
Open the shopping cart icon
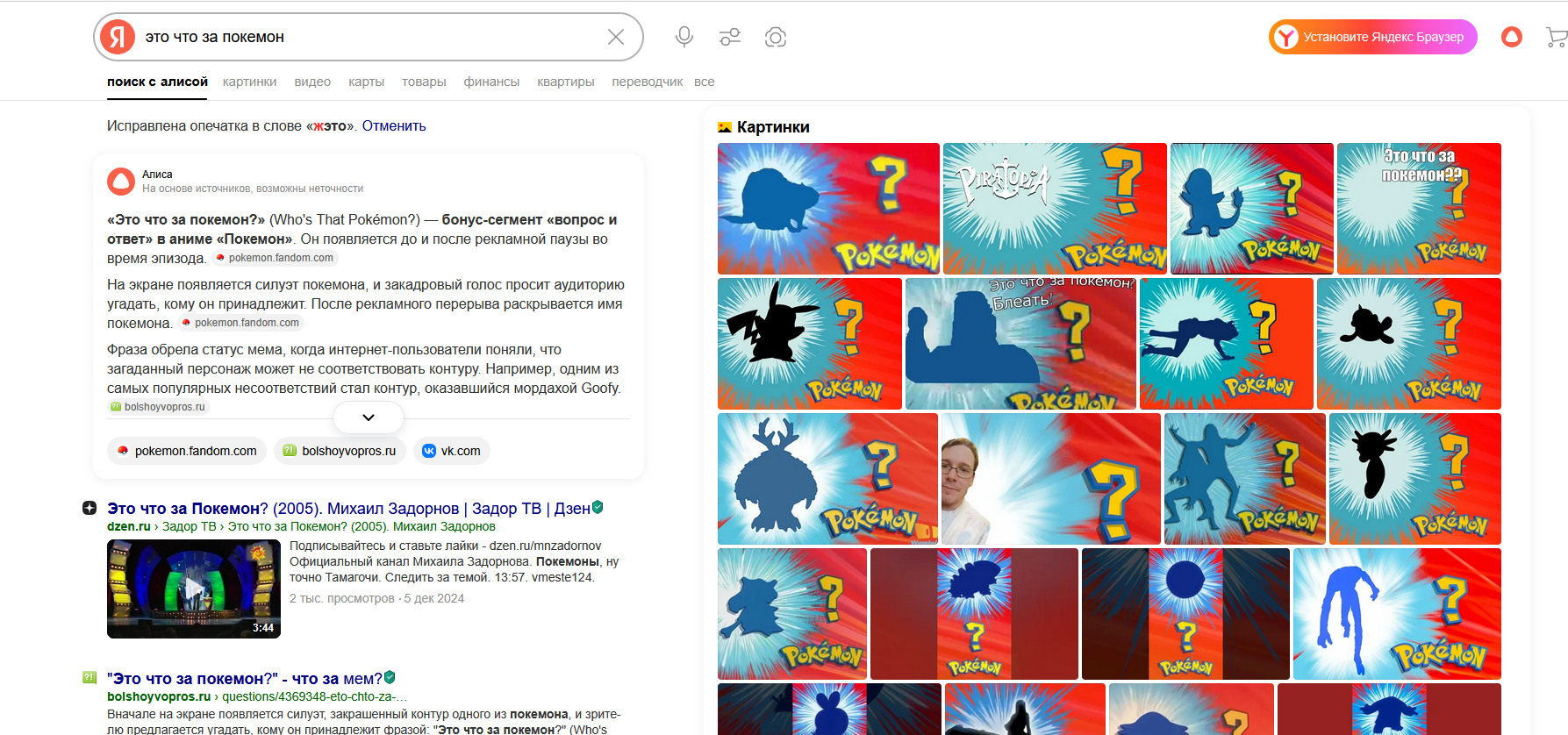1557,37
